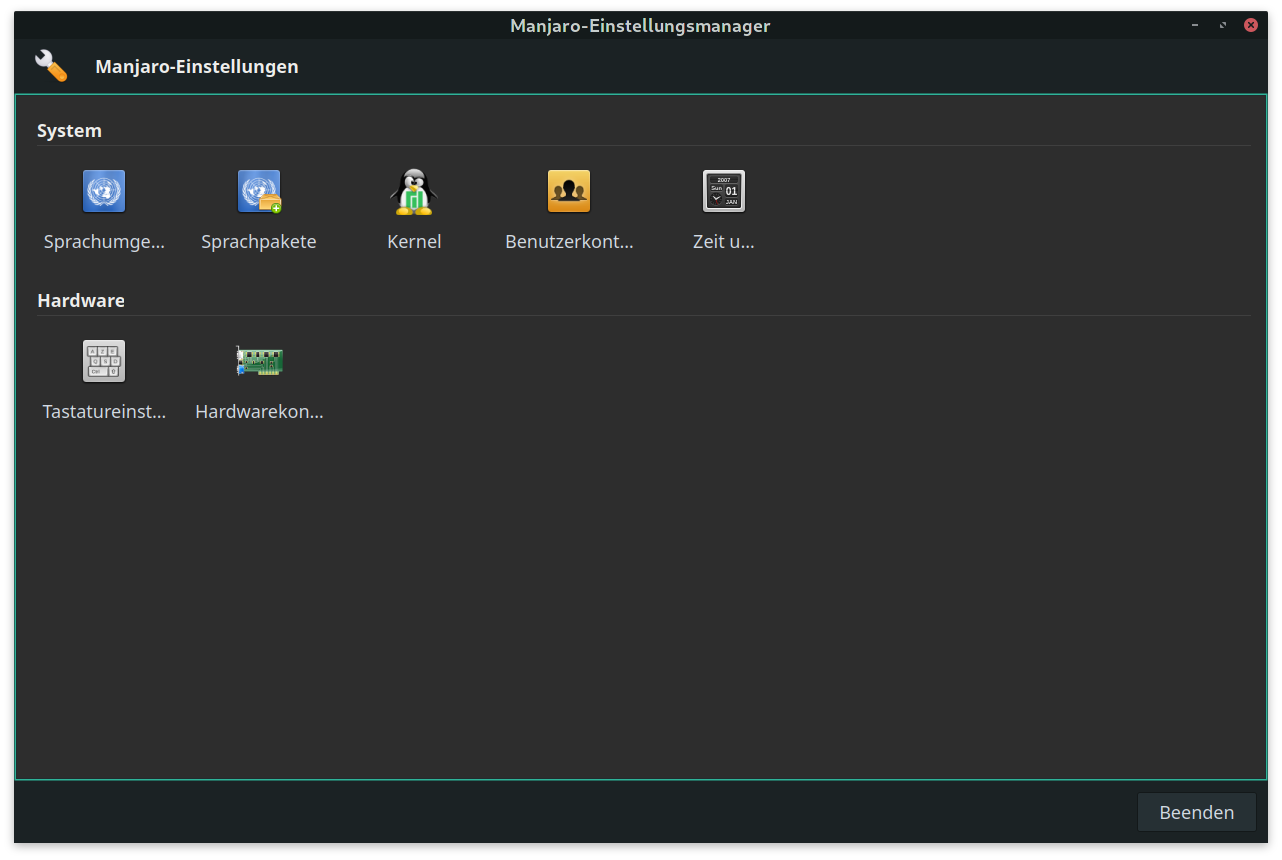The image size is (1282, 860).
Task: Click the 'Manjaro-Einstellungen' header title
Action: pyautogui.click(x=197, y=67)
